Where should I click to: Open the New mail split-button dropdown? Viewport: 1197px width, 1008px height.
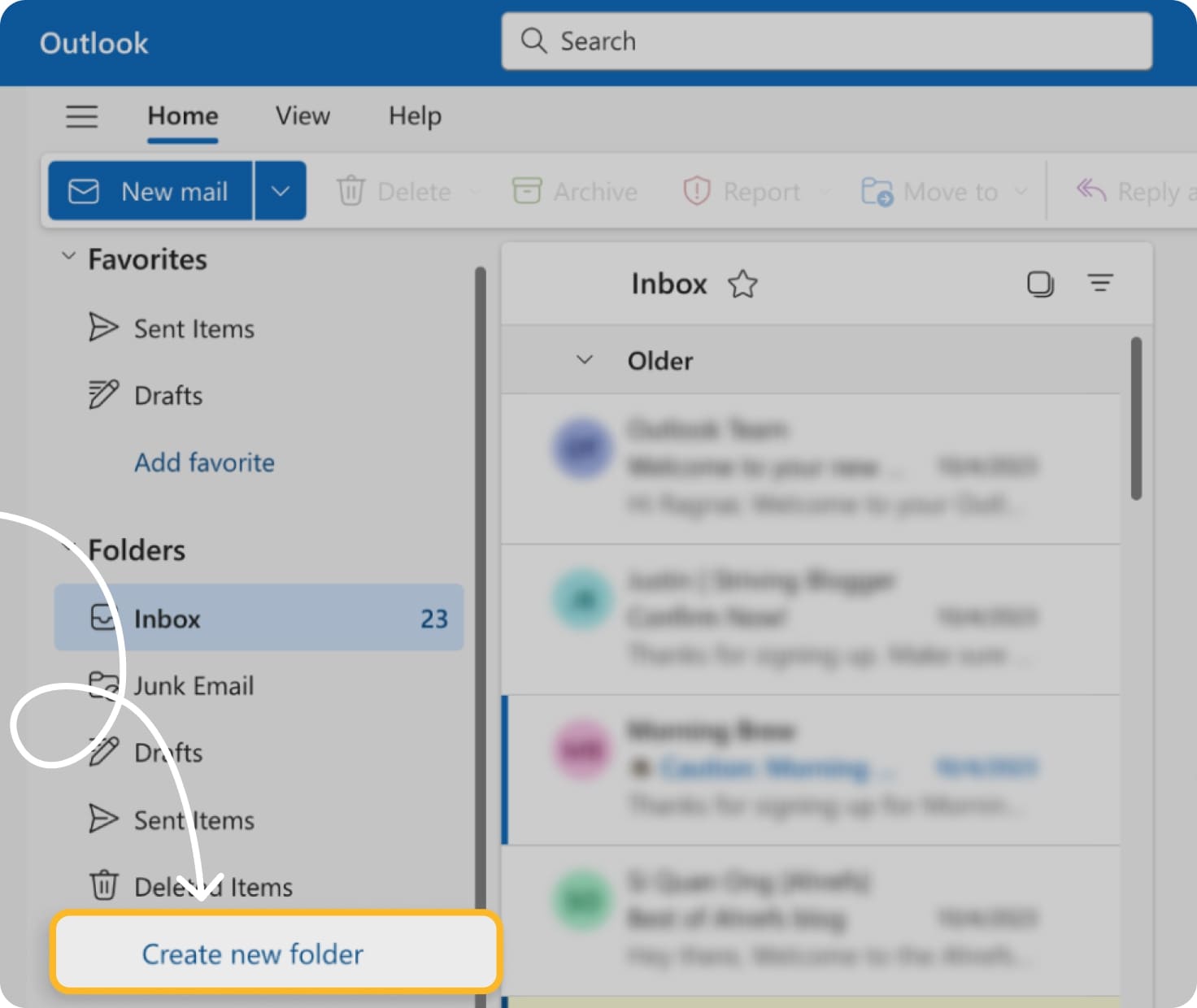[x=281, y=191]
